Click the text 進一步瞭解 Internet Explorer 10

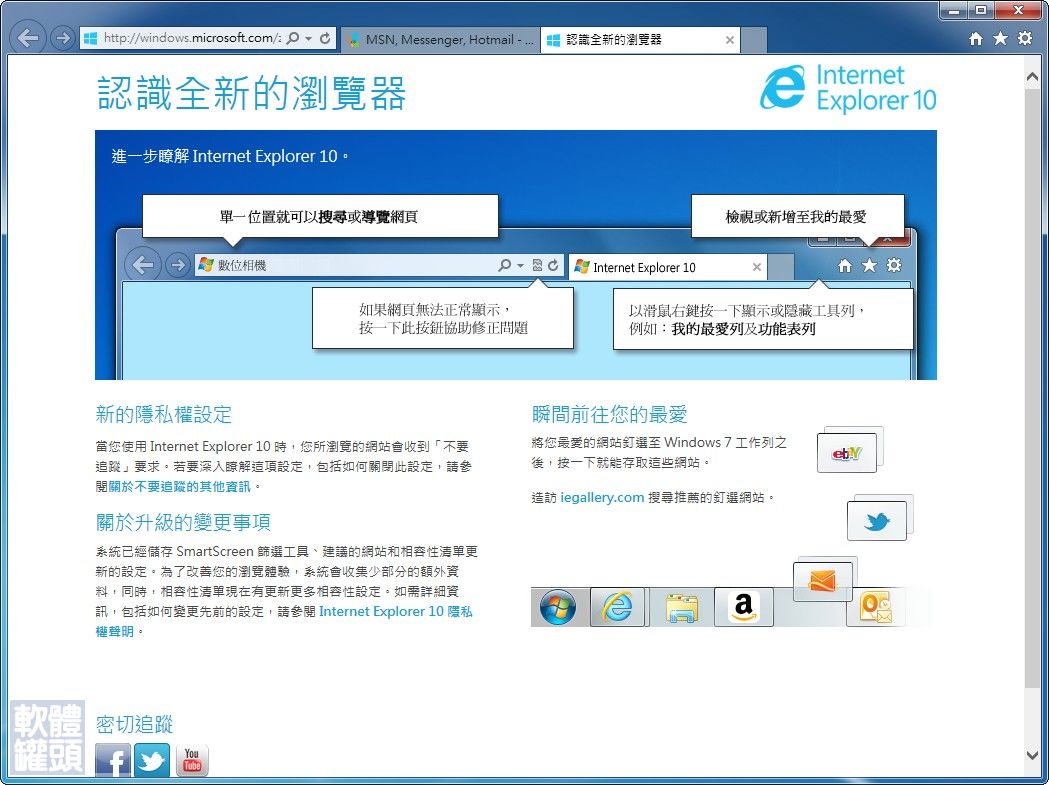(229, 157)
